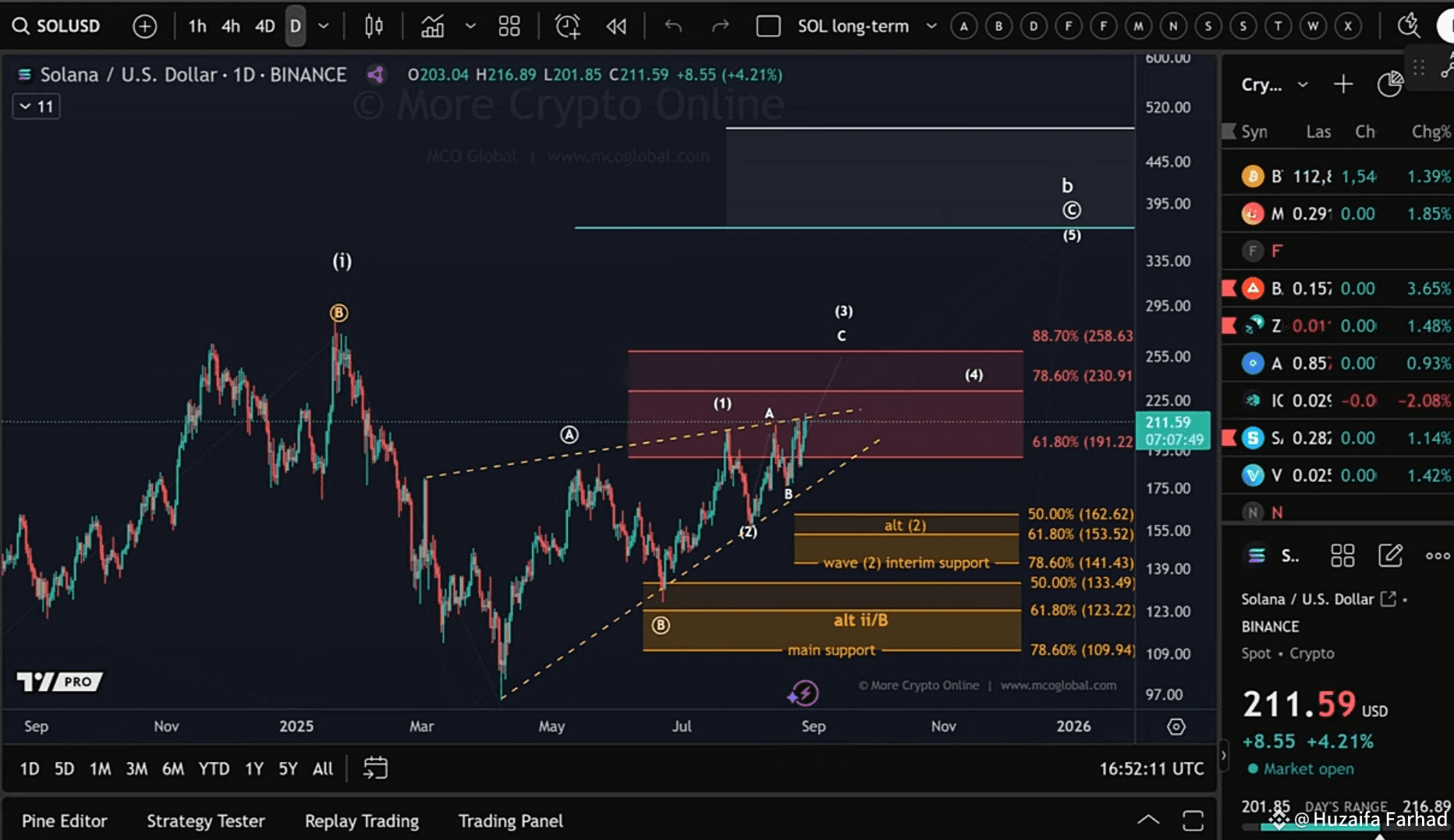Open the indicator templates grid icon
The width and height of the screenshot is (1454, 840).
tap(509, 27)
